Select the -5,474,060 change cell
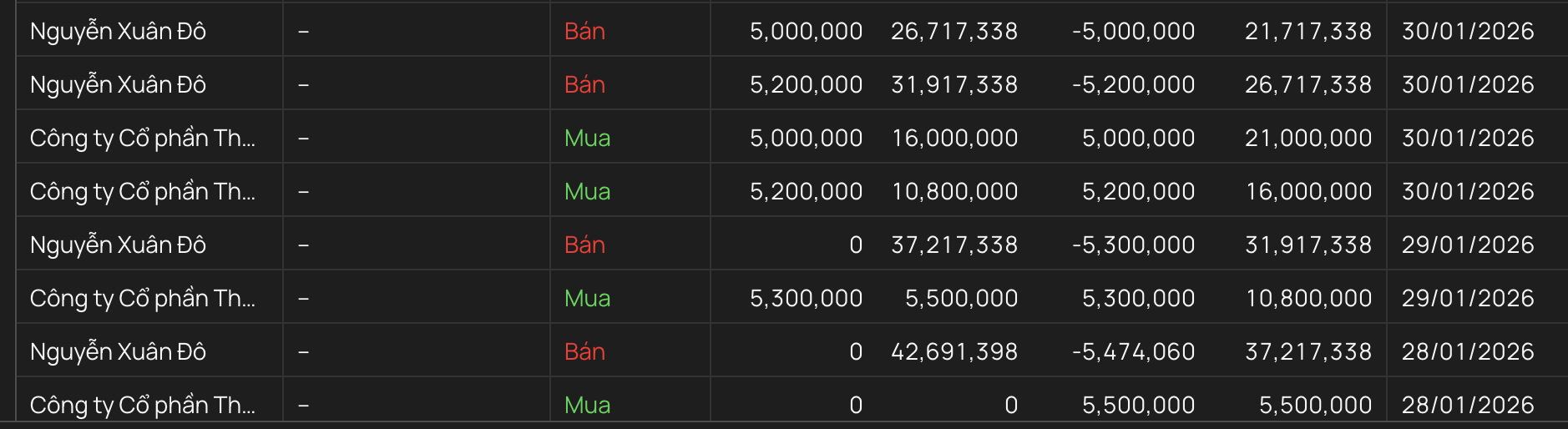1568x429 pixels. [1133, 351]
